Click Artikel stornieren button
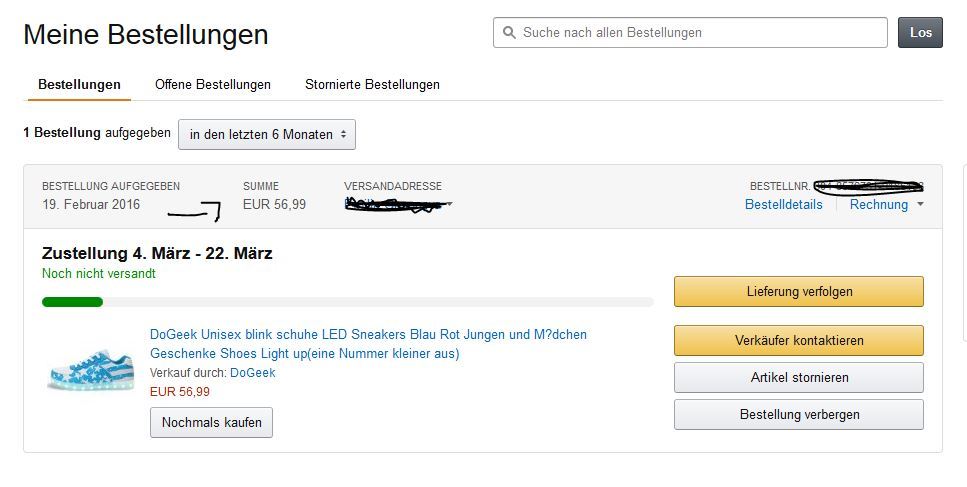967x487 pixels. [x=799, y=377]
